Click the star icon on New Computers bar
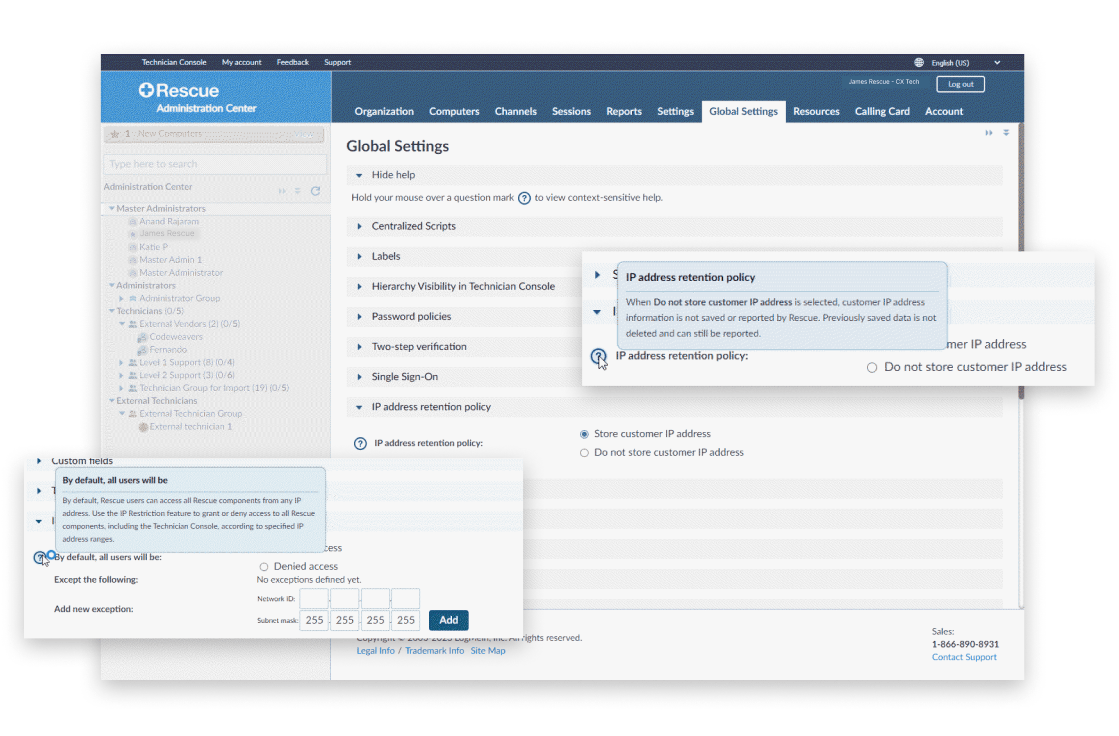 (115, 133)
